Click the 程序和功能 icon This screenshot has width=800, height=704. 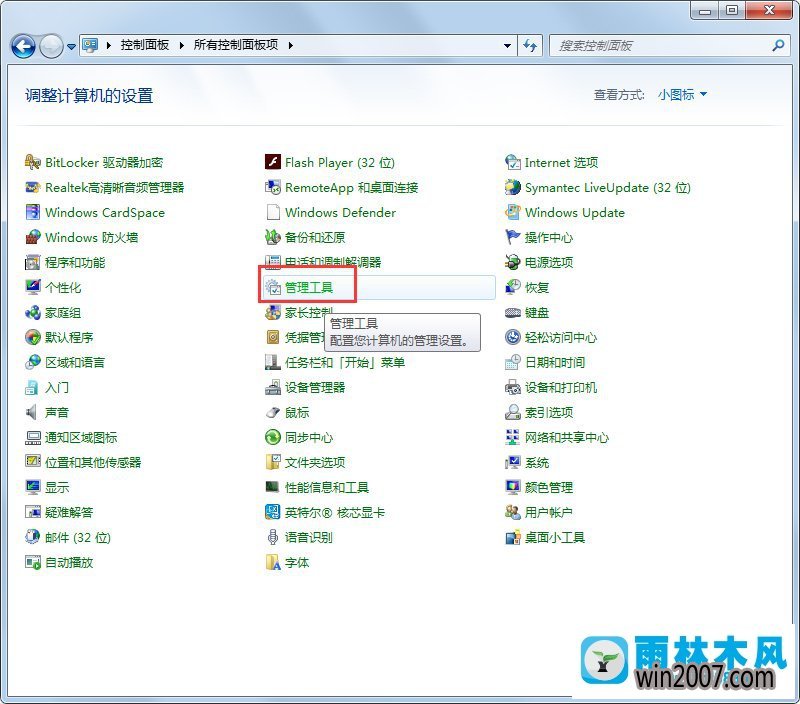(33, 262)
